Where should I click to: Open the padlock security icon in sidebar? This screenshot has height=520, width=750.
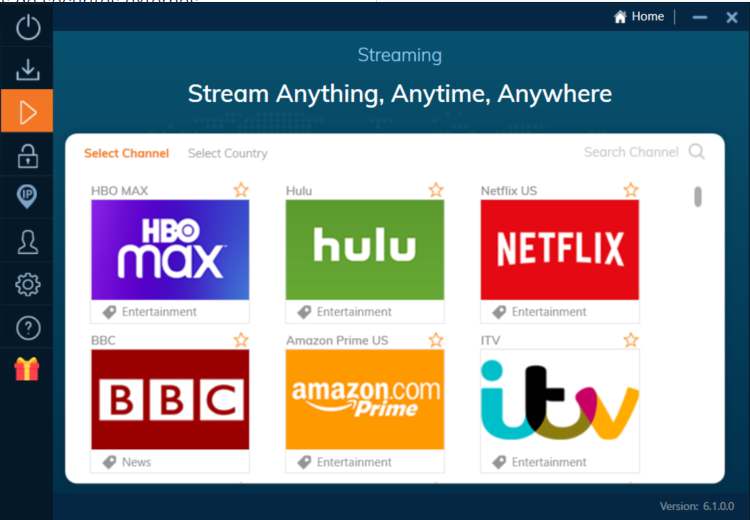point(28,156)
